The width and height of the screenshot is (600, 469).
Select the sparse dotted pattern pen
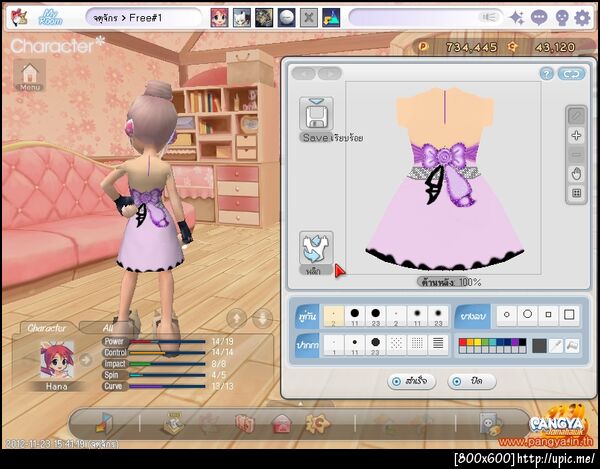(x=396, y=345)
